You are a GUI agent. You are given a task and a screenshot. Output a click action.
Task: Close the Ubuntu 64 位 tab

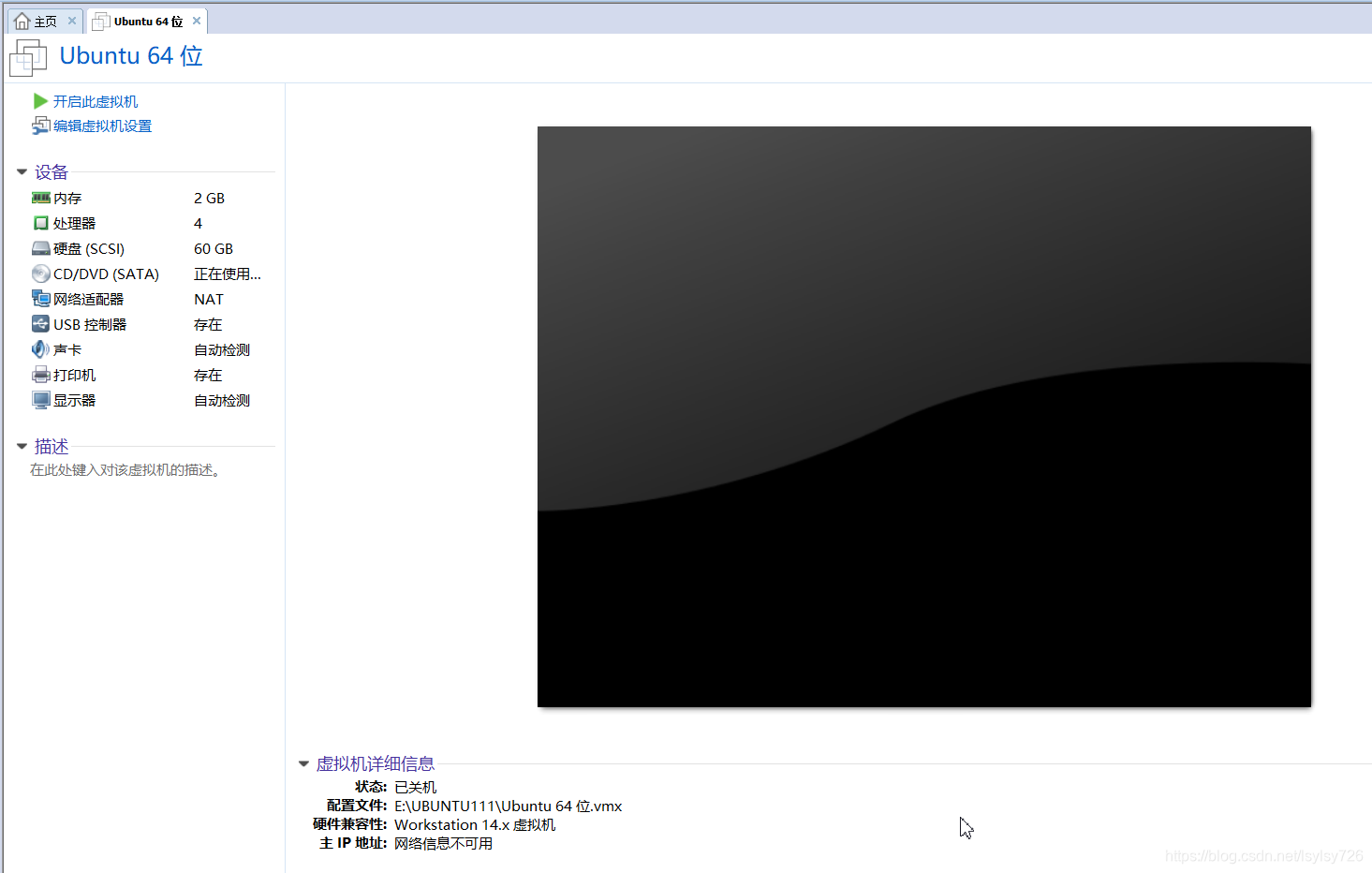[197, 21]
